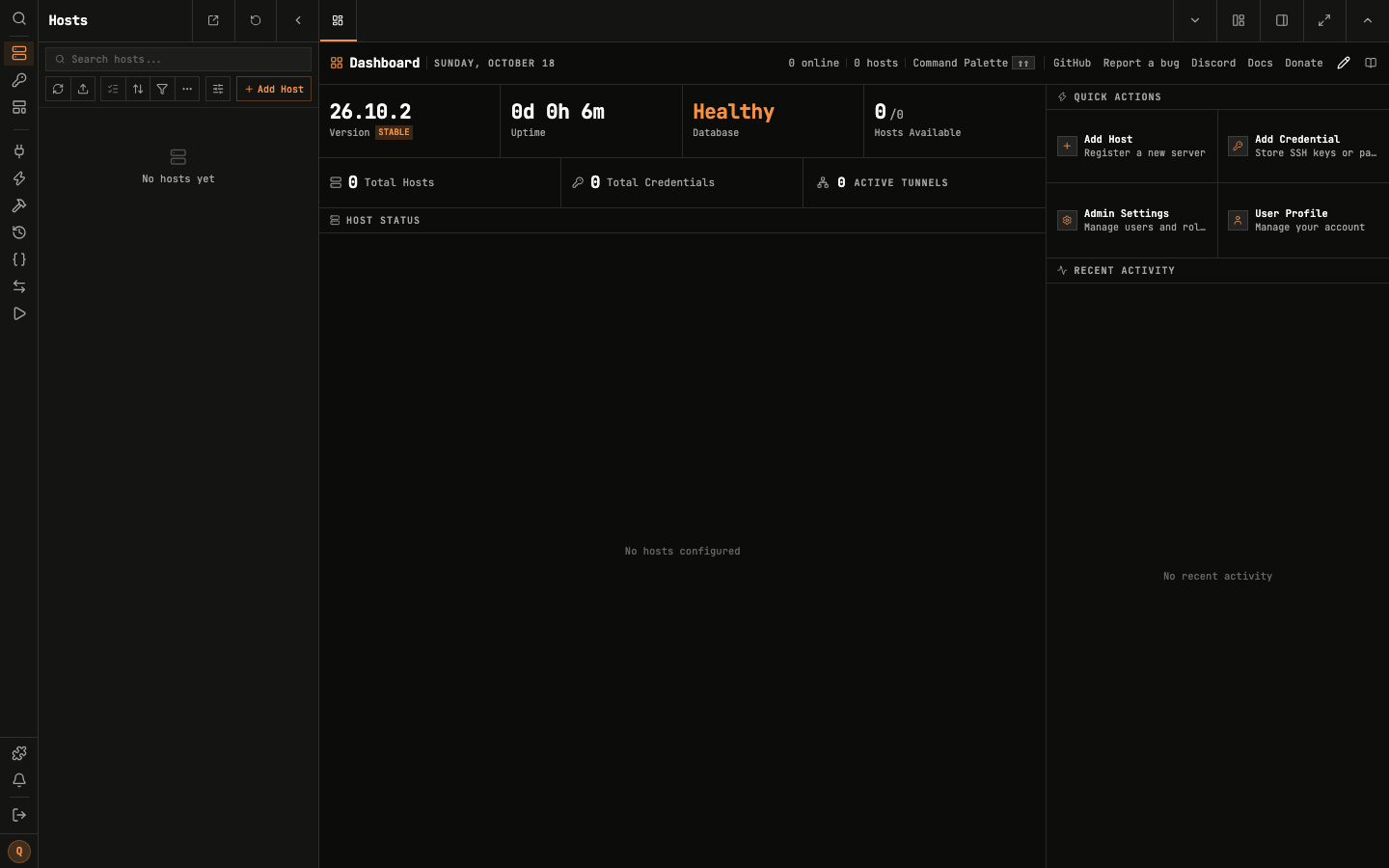
Task: Click the Add Host quick action card
Action: [x=1132, y=146]
